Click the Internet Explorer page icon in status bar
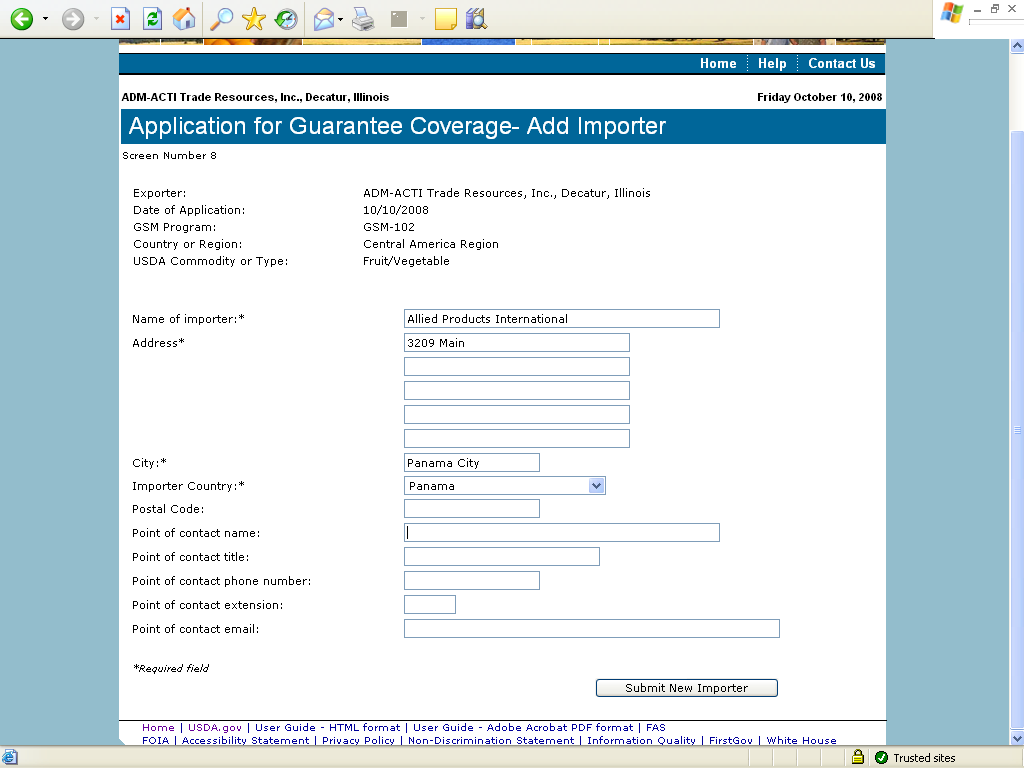Image resolution: width=1024 pixels, height=768 pixels. click(x=10, y=757)
